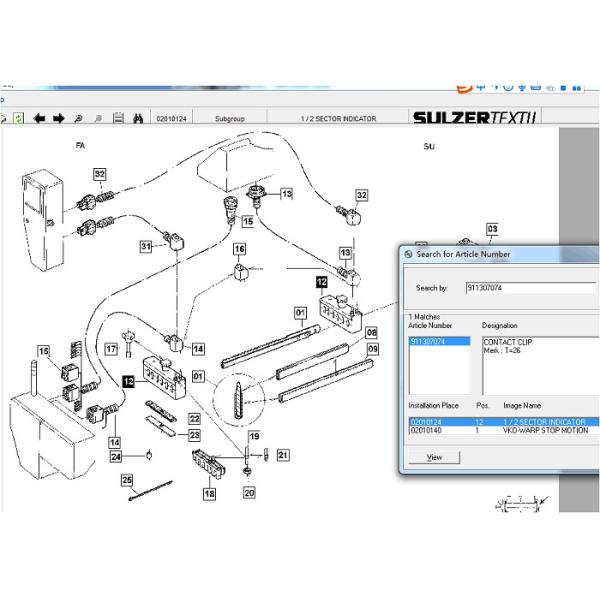The height and width of the screenshot is (600, 600).
Task: Click the View button in search dialog
Action: [x=435, y=457]
